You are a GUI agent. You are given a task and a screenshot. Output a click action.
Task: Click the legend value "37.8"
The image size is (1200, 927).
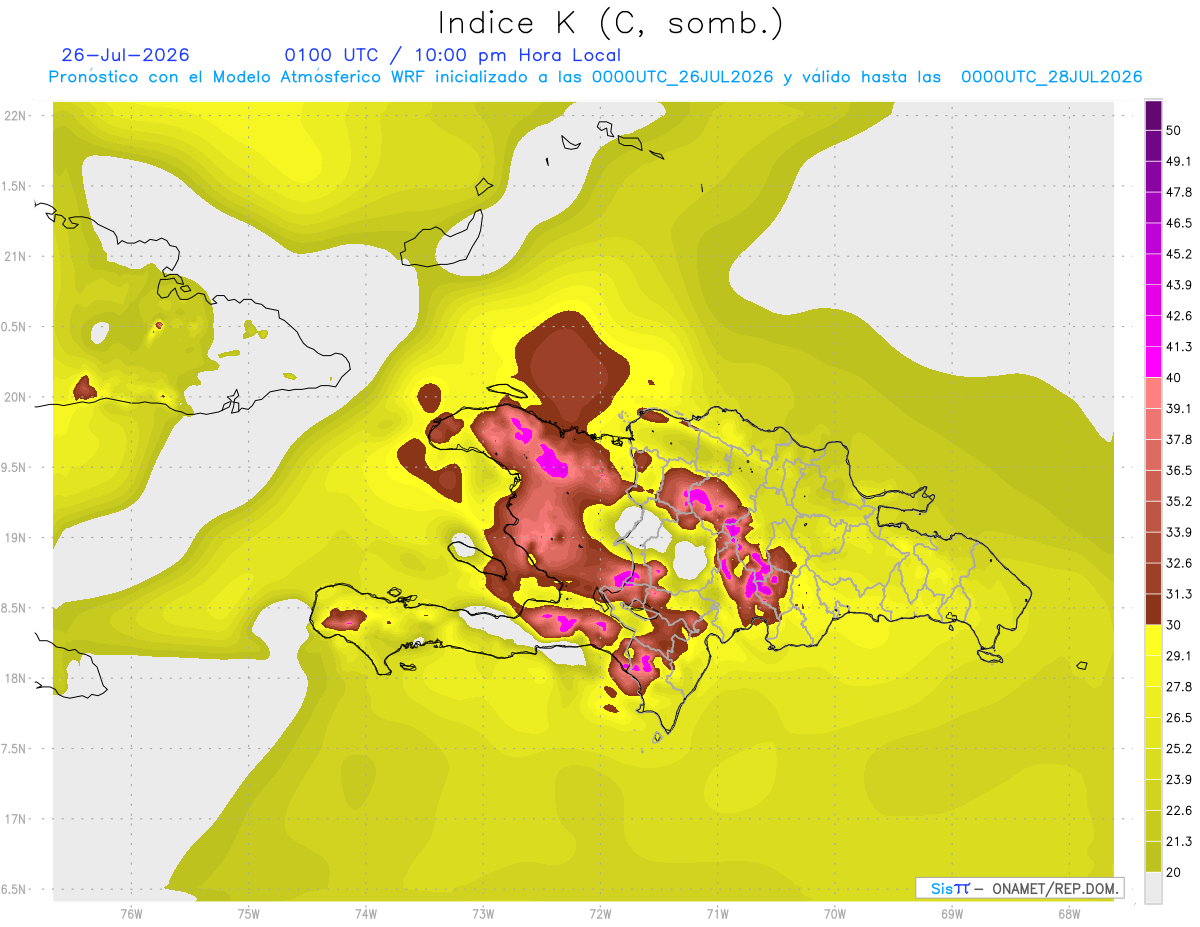coord(1179,439)
